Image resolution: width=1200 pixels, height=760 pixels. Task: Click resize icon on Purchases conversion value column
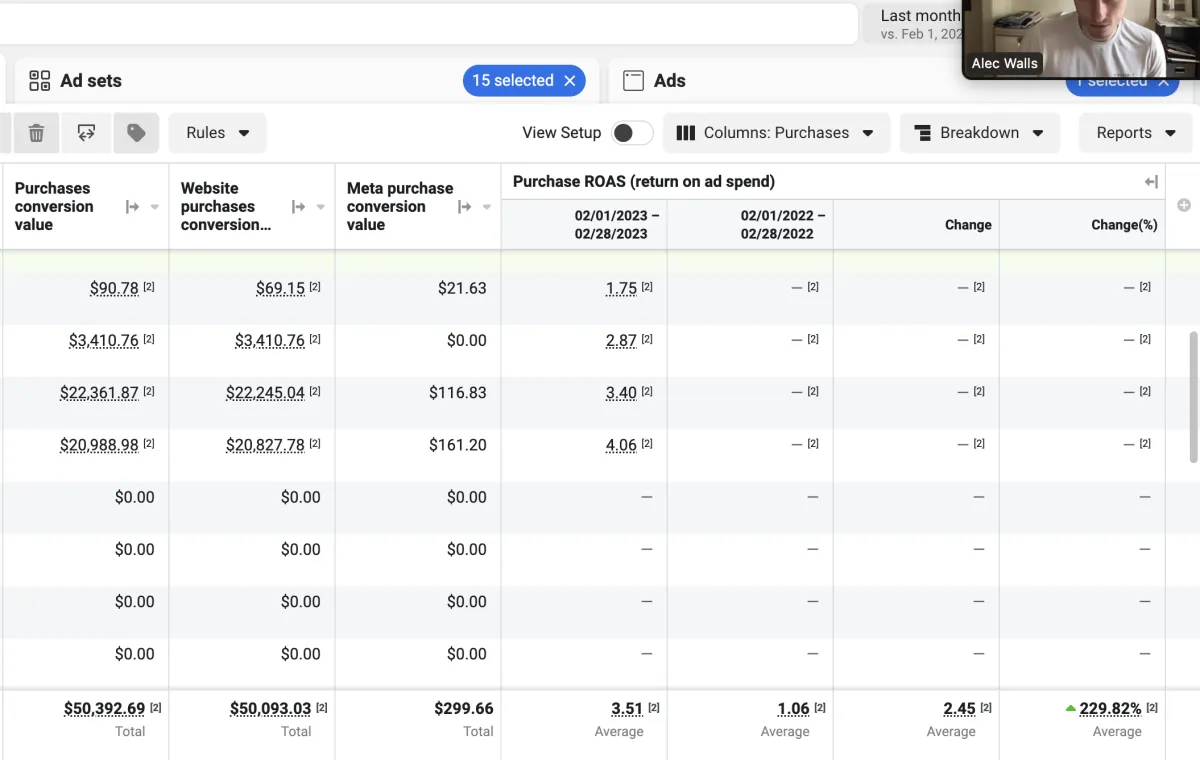pos(132,207)
